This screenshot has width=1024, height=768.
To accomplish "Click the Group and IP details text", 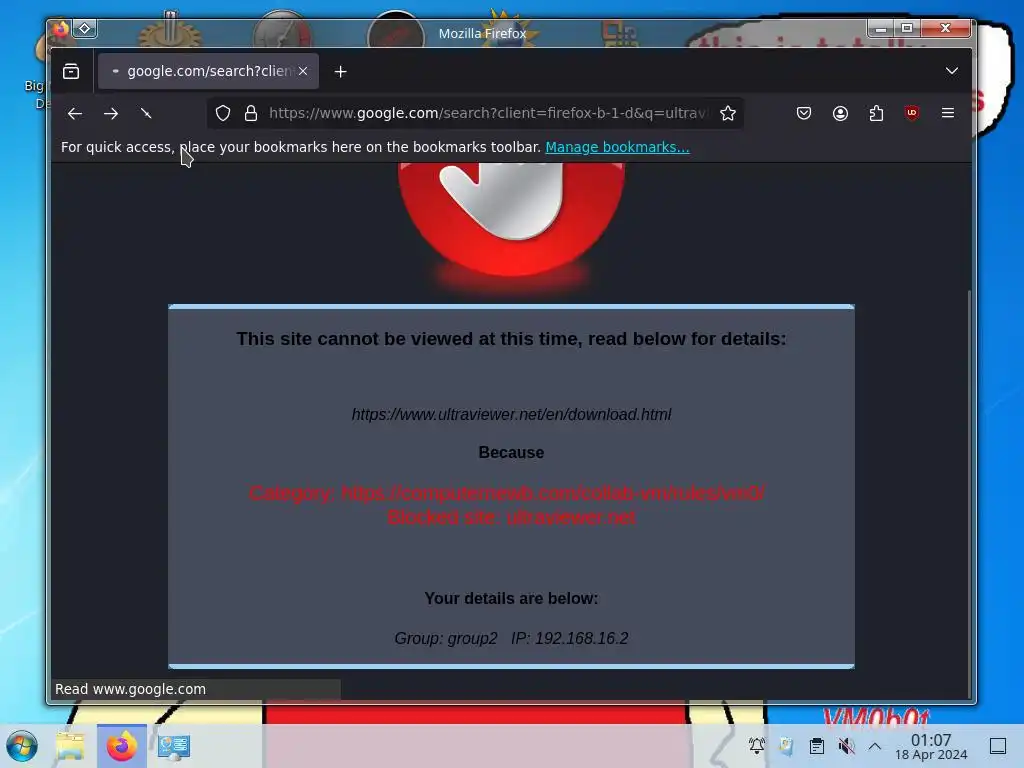I will 511,638.
